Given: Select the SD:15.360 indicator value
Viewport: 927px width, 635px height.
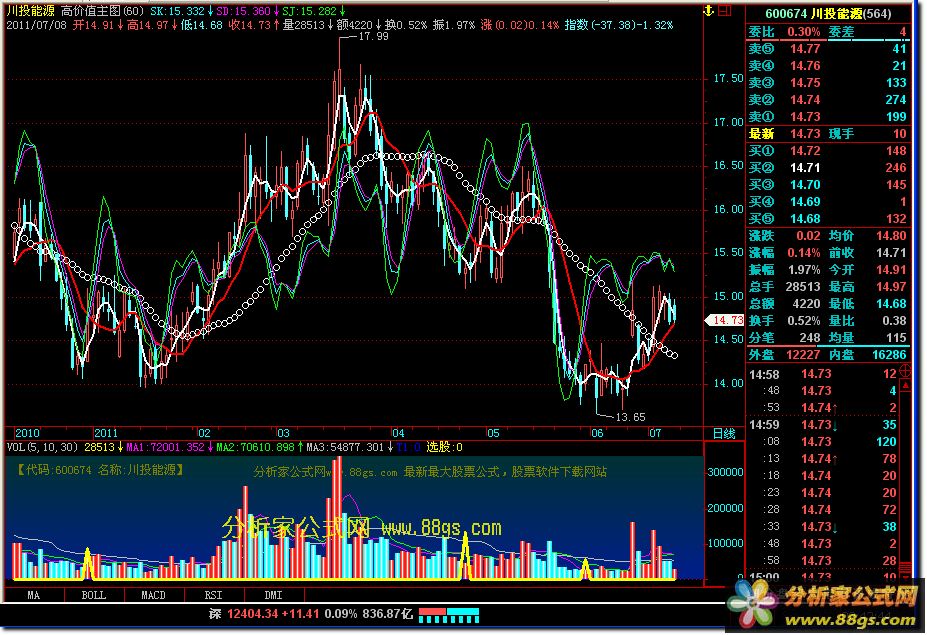Looking at the screenshot, I should (243, 11).
